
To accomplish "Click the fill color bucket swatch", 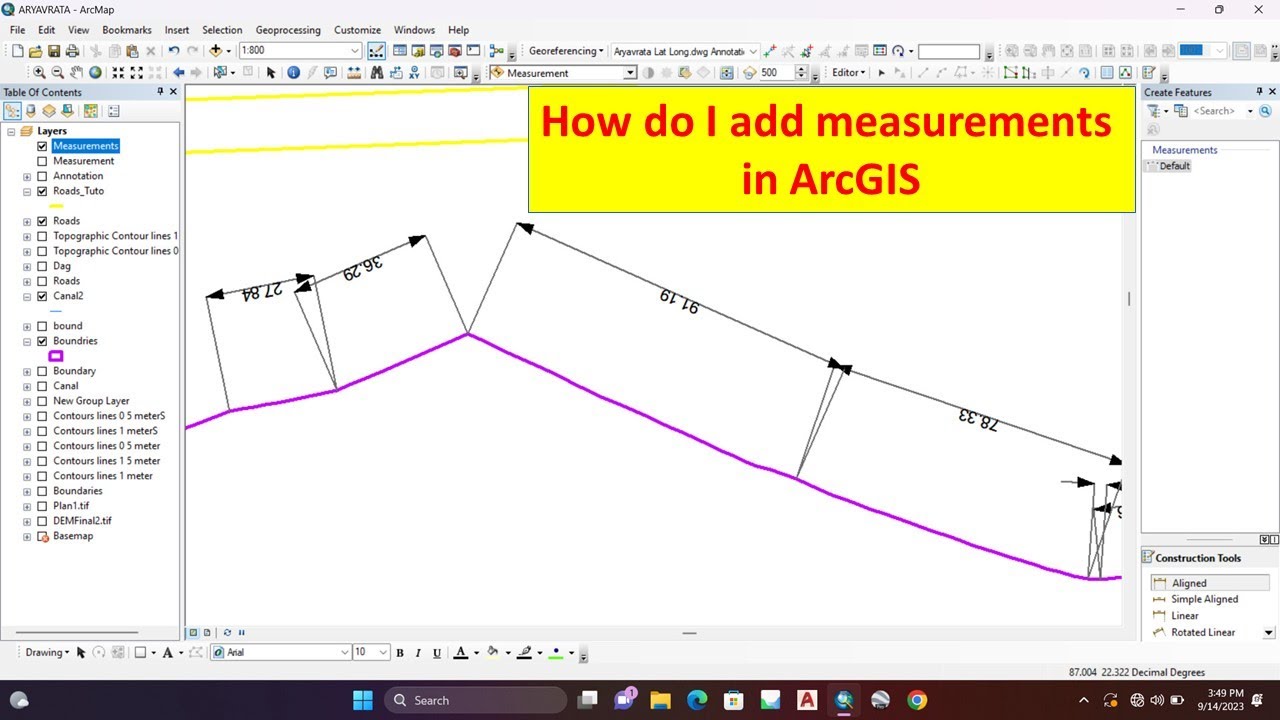I will pos(492,653).
